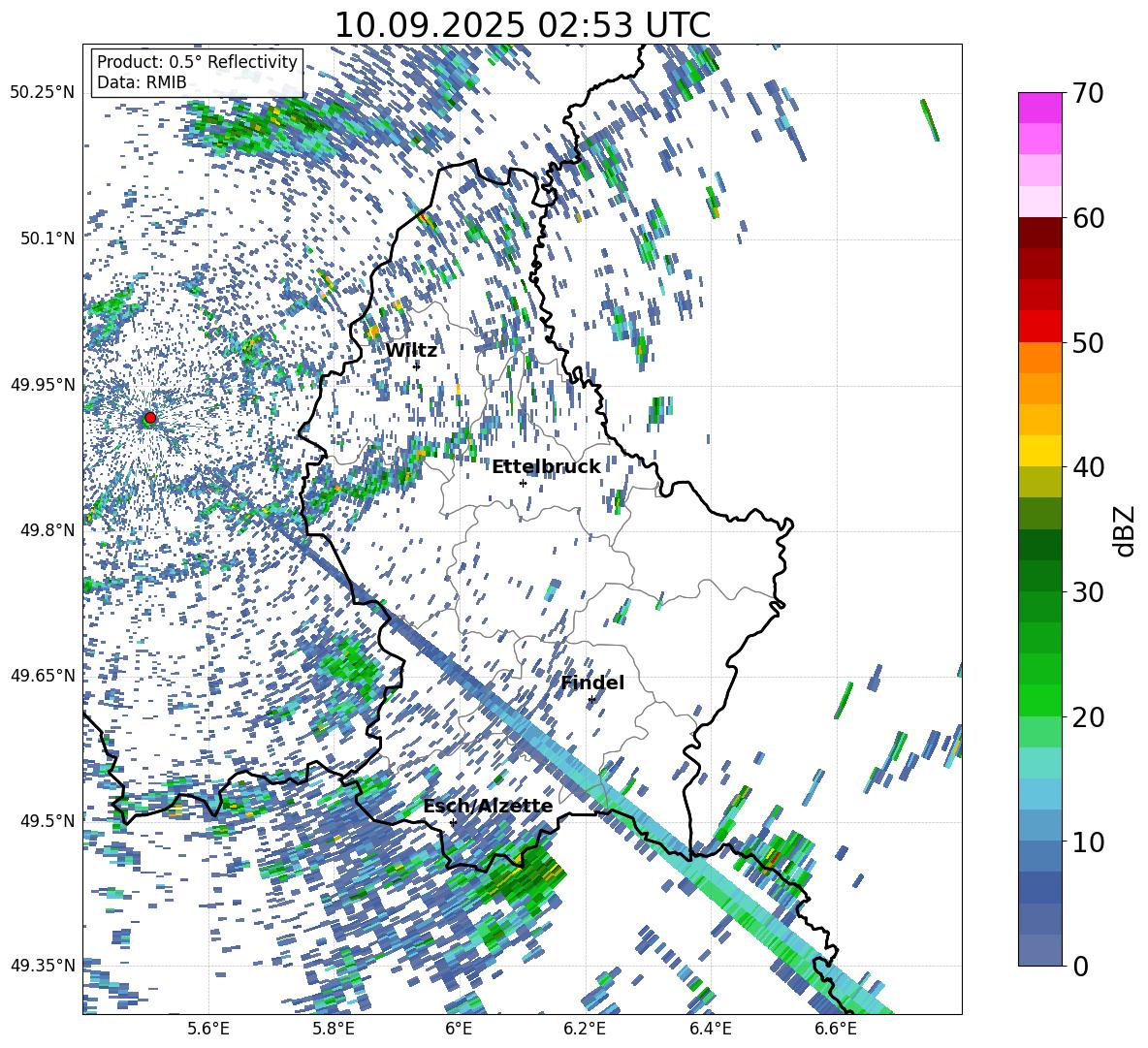Click the 50.1°N latitude label
Viewport: 1148px width, 1048px height.
coord(47,238)
